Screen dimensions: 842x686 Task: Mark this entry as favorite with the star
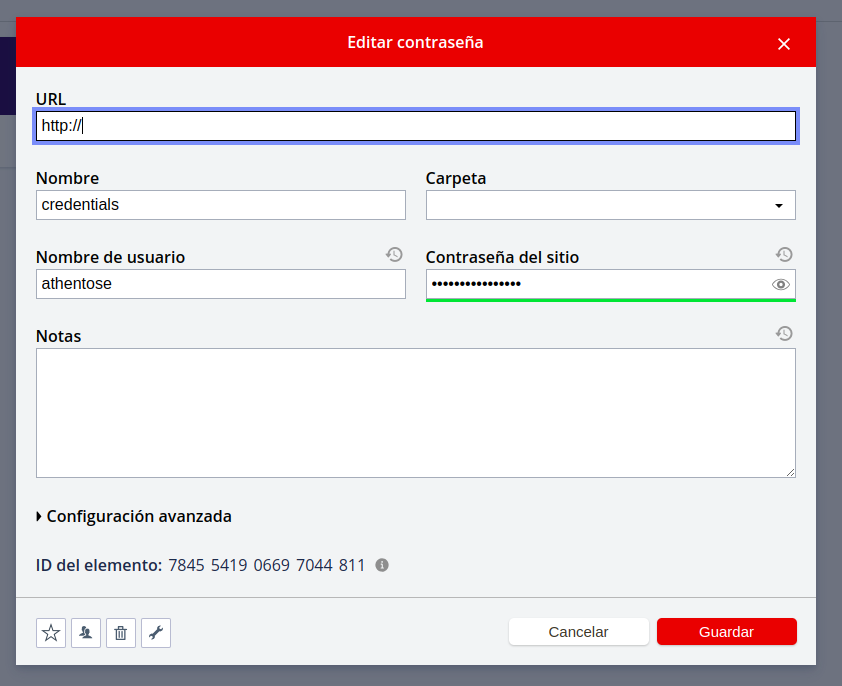[x=51, y=632]
